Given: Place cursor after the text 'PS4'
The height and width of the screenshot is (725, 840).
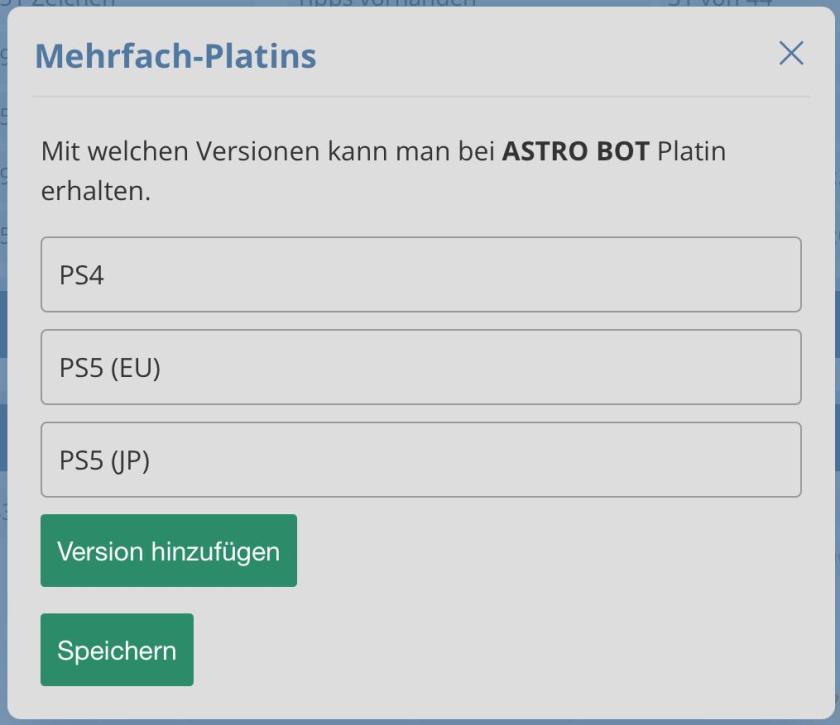Looking at the screenshot, I should coord(107,275).
